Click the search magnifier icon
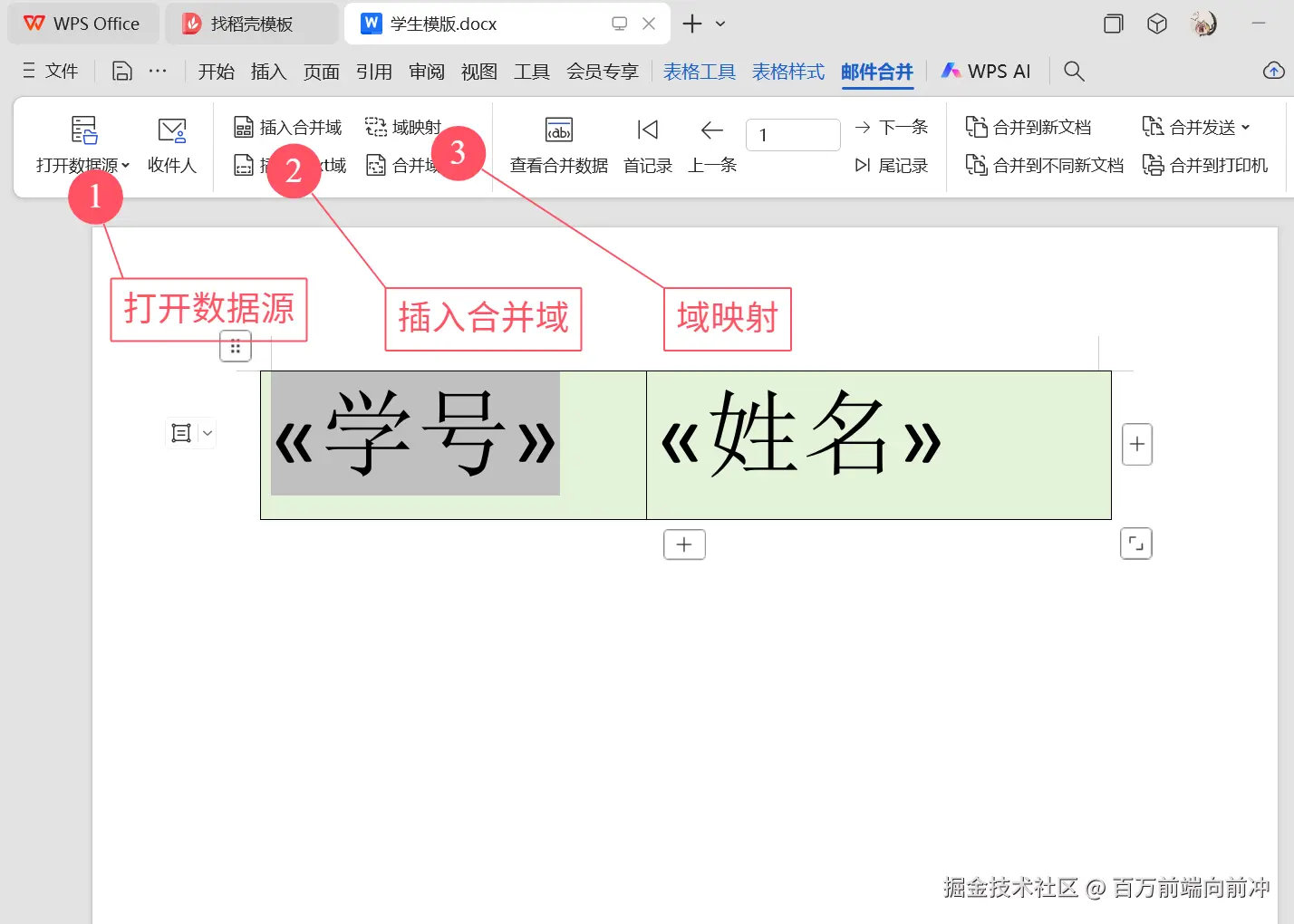 (1074, 71)
